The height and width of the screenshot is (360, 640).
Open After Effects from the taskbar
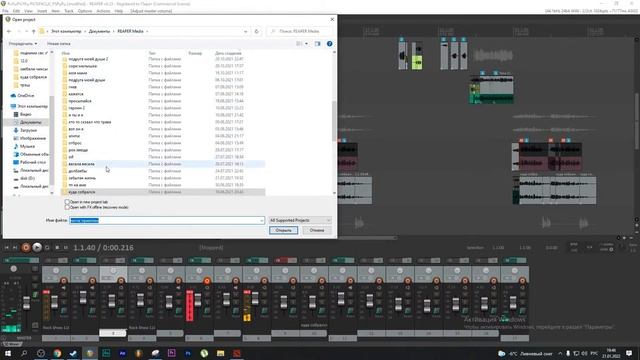[x=122, y=353]
